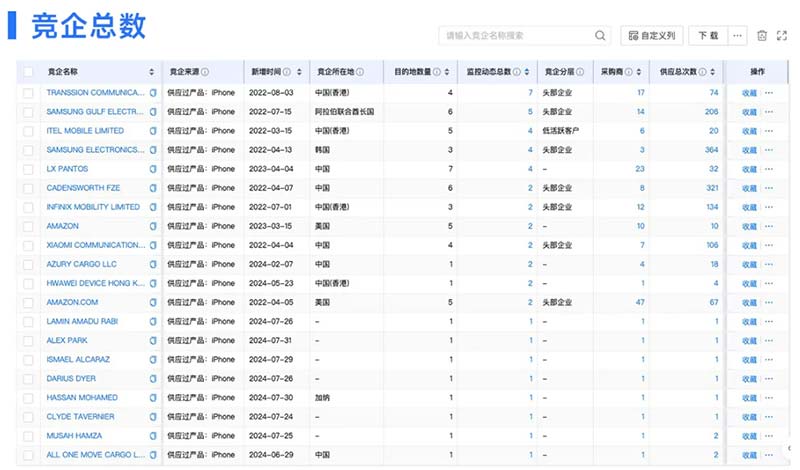
Task: Sort by 监控动态总数 column arrows
Action: (527, 72)
